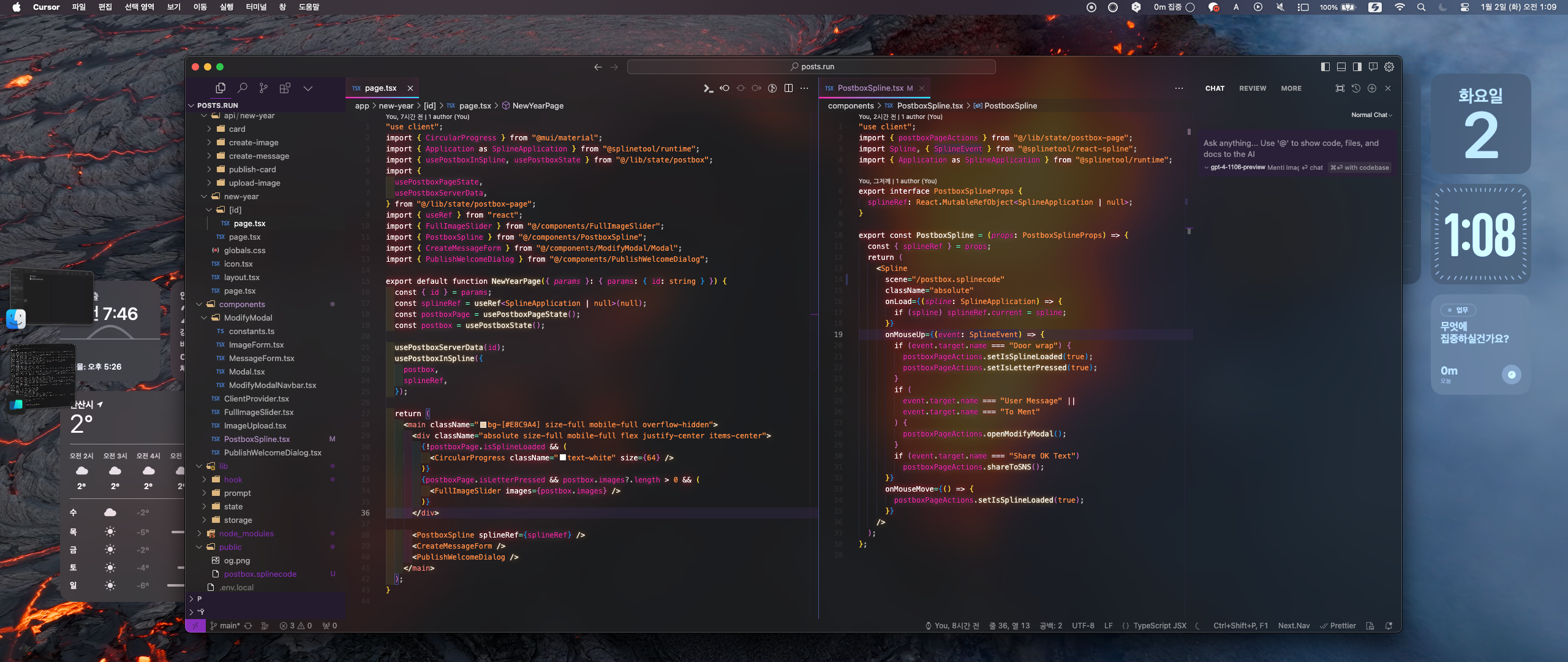Screen dimensions: 1568x662
Task: Open PostboxSpline.tsx in the explorer
Action: 257,439
